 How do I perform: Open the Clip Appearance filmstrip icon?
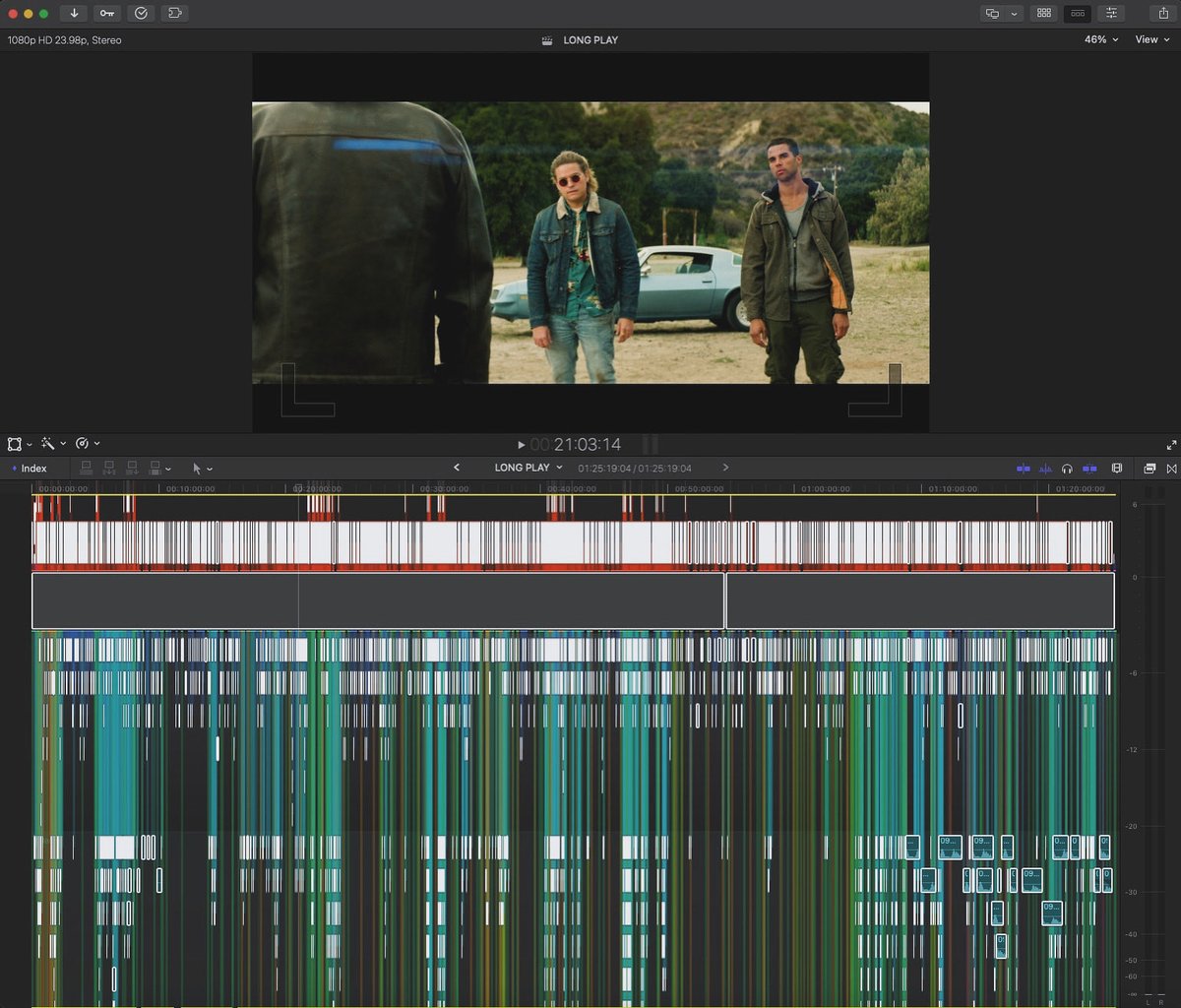click(x=1117, y=469)
